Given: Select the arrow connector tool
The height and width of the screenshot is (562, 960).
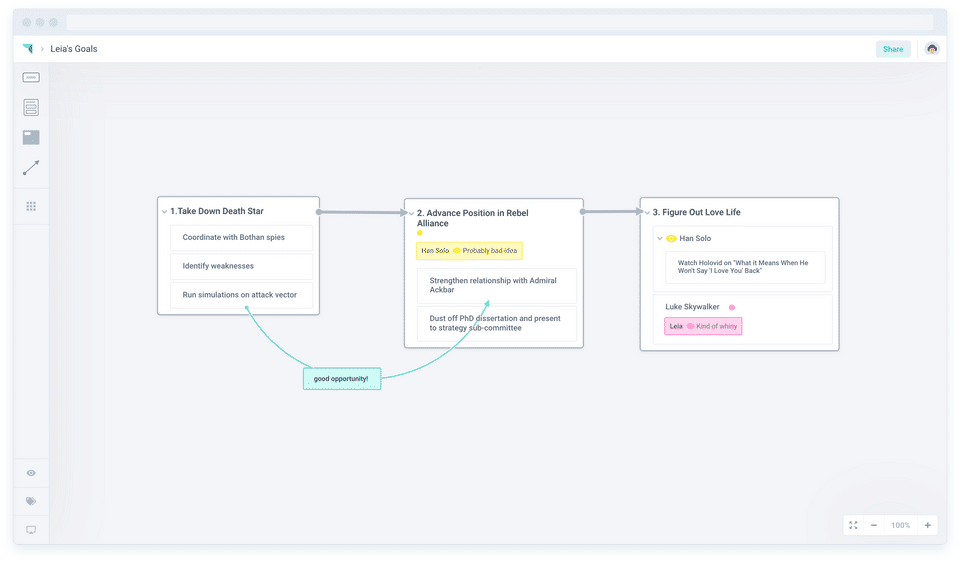Looking at the screenshot, I should click(x=31, y=168).
